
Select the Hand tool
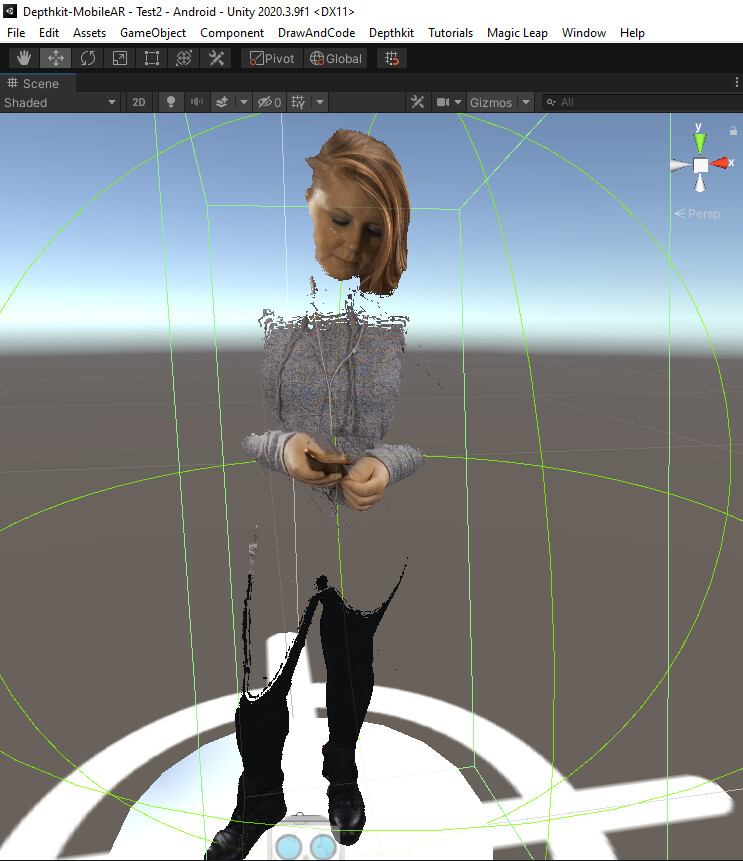point(24,59)
